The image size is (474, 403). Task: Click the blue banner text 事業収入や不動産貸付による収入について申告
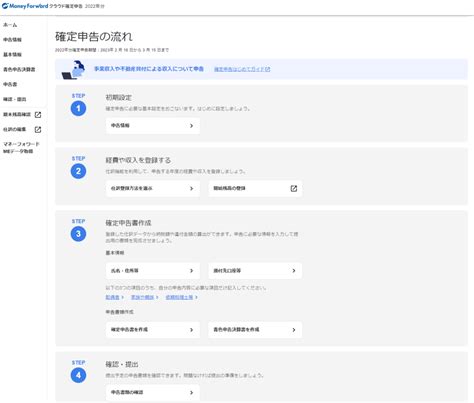pos(149,69)
